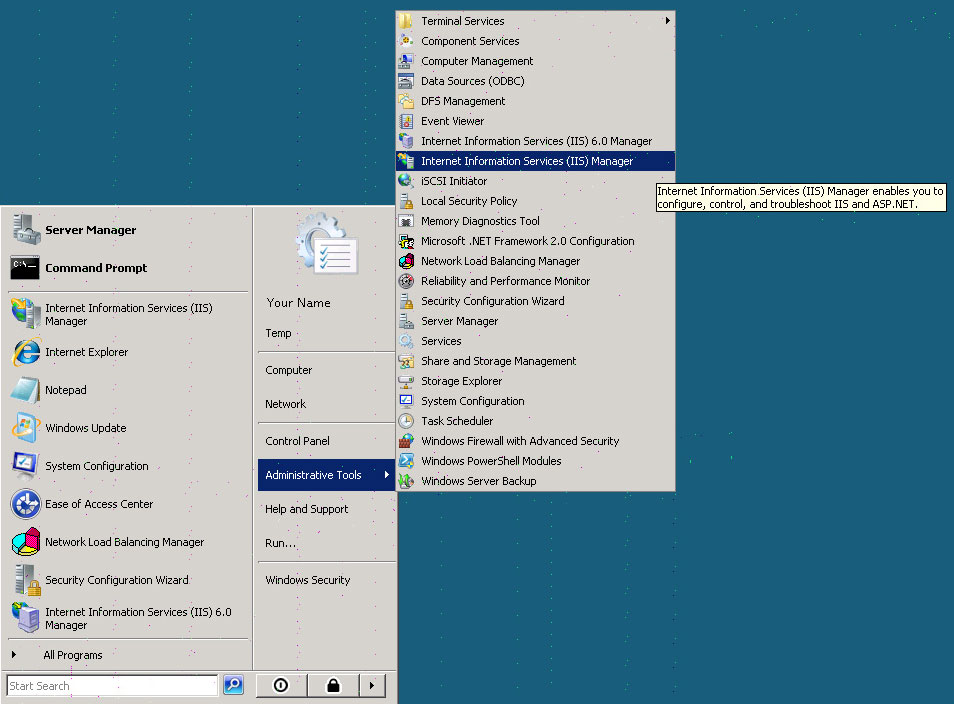This screenshot has height=704, width=954.
Task: Open Computer from right pane
Action: pyautogui.click(x=326, y=370)
